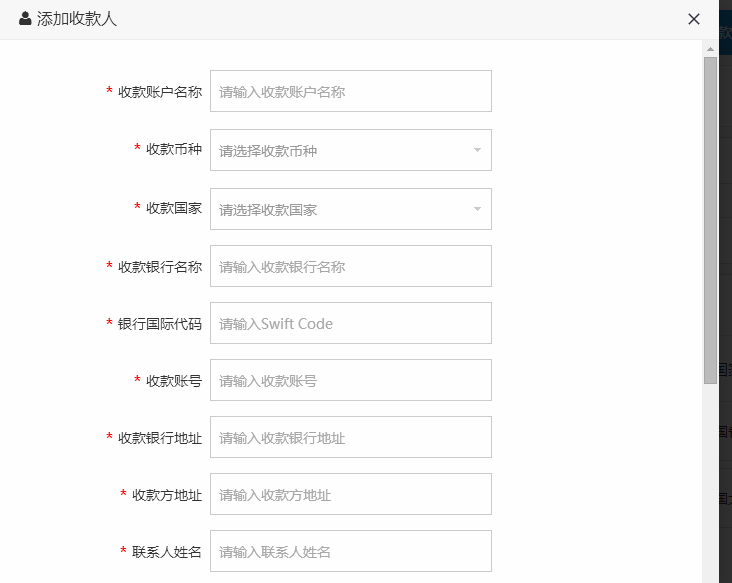The image size is (732, 583).
Task: Click the 银行国际代码 field label
Action: tap(159, 324)
